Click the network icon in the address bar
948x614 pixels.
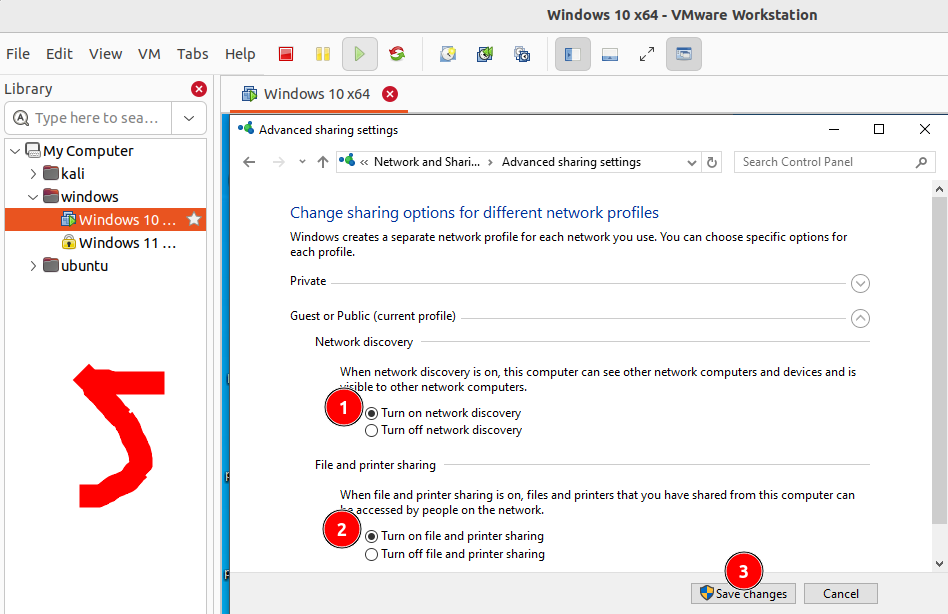pos(347,161)
